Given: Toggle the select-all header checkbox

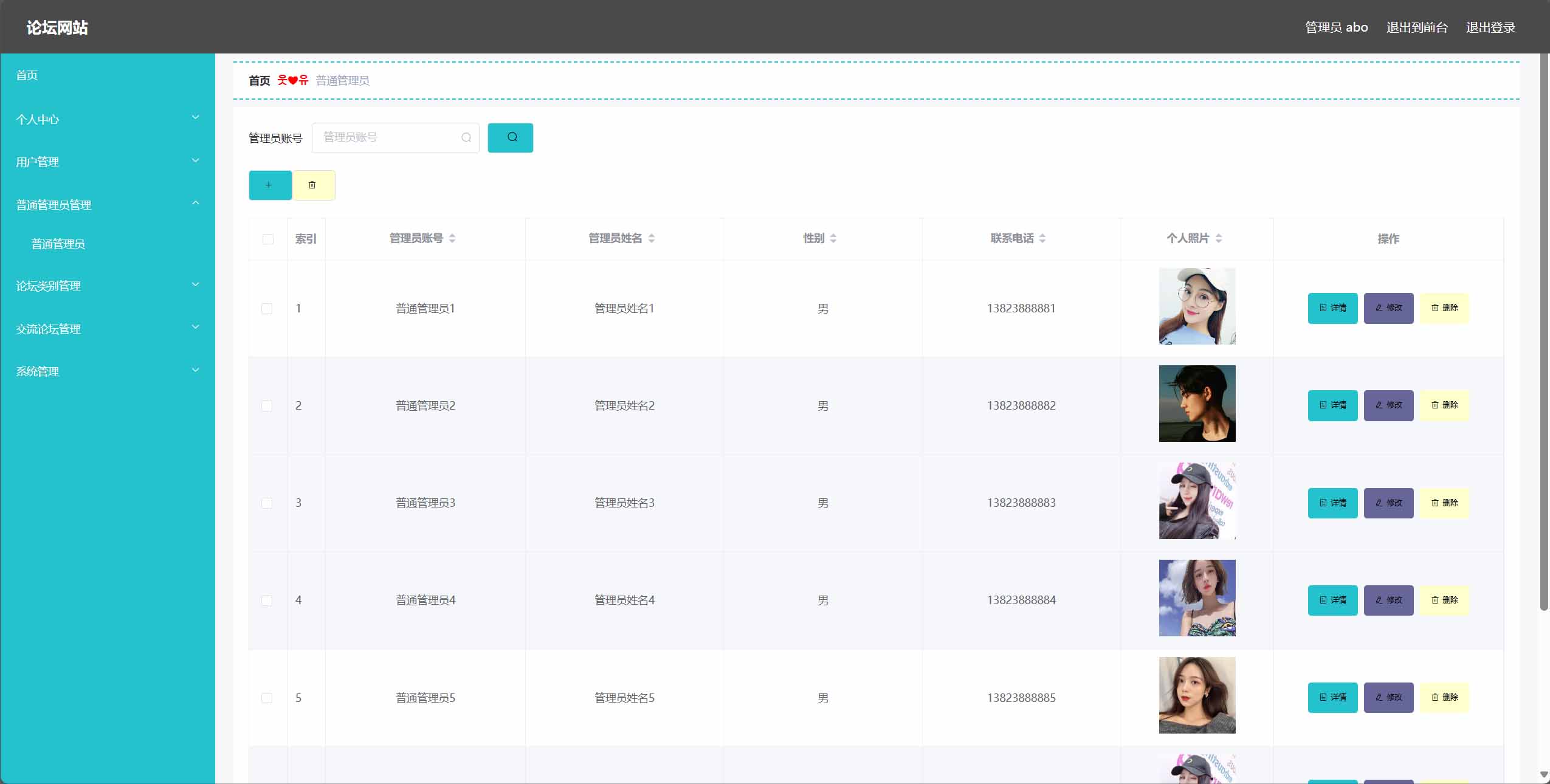Looking at the screenshot, I should (x=267, y=239).
